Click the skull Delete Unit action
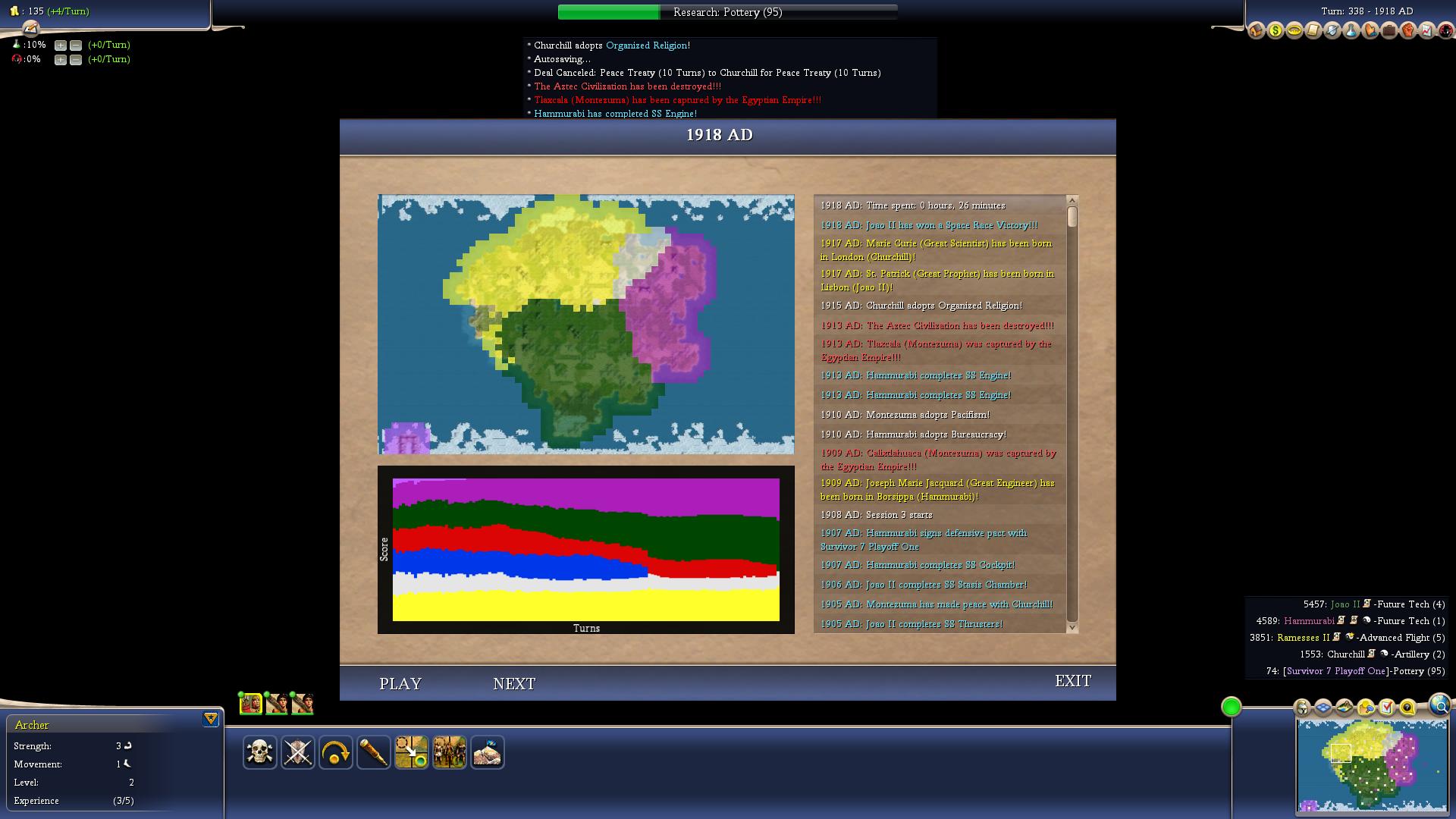The height and width of the screenshot is (819, 1456). coord(260,752)
